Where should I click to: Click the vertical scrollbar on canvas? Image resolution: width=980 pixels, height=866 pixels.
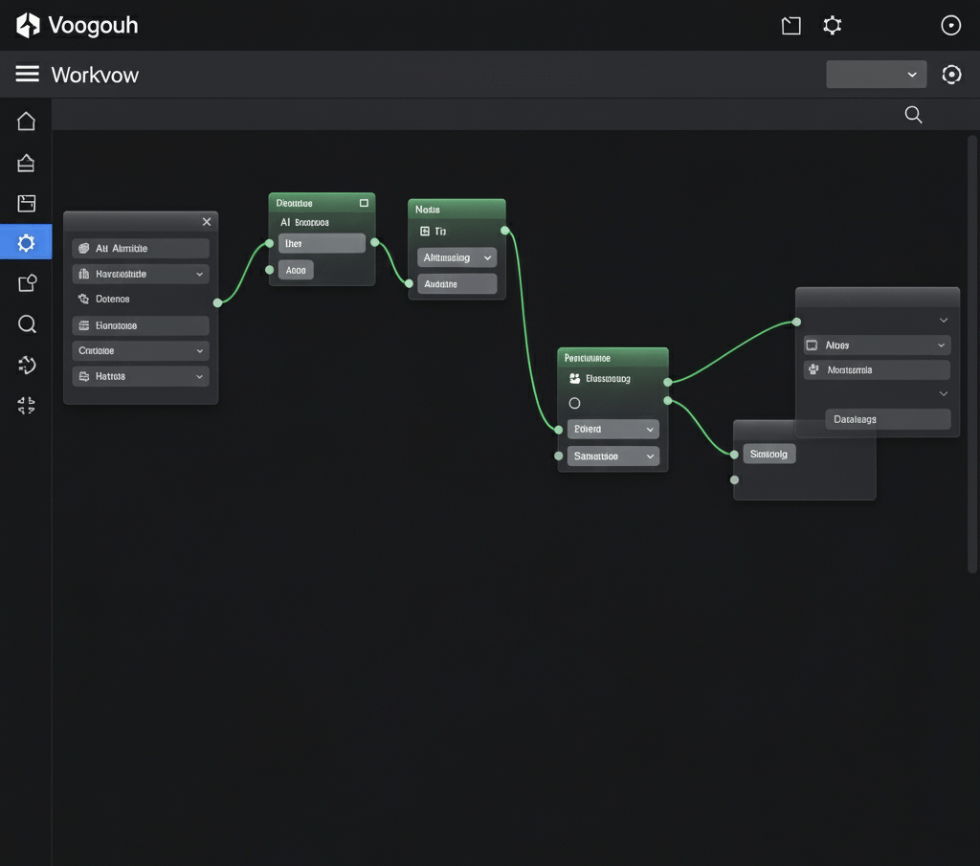(x=972, y=354)
